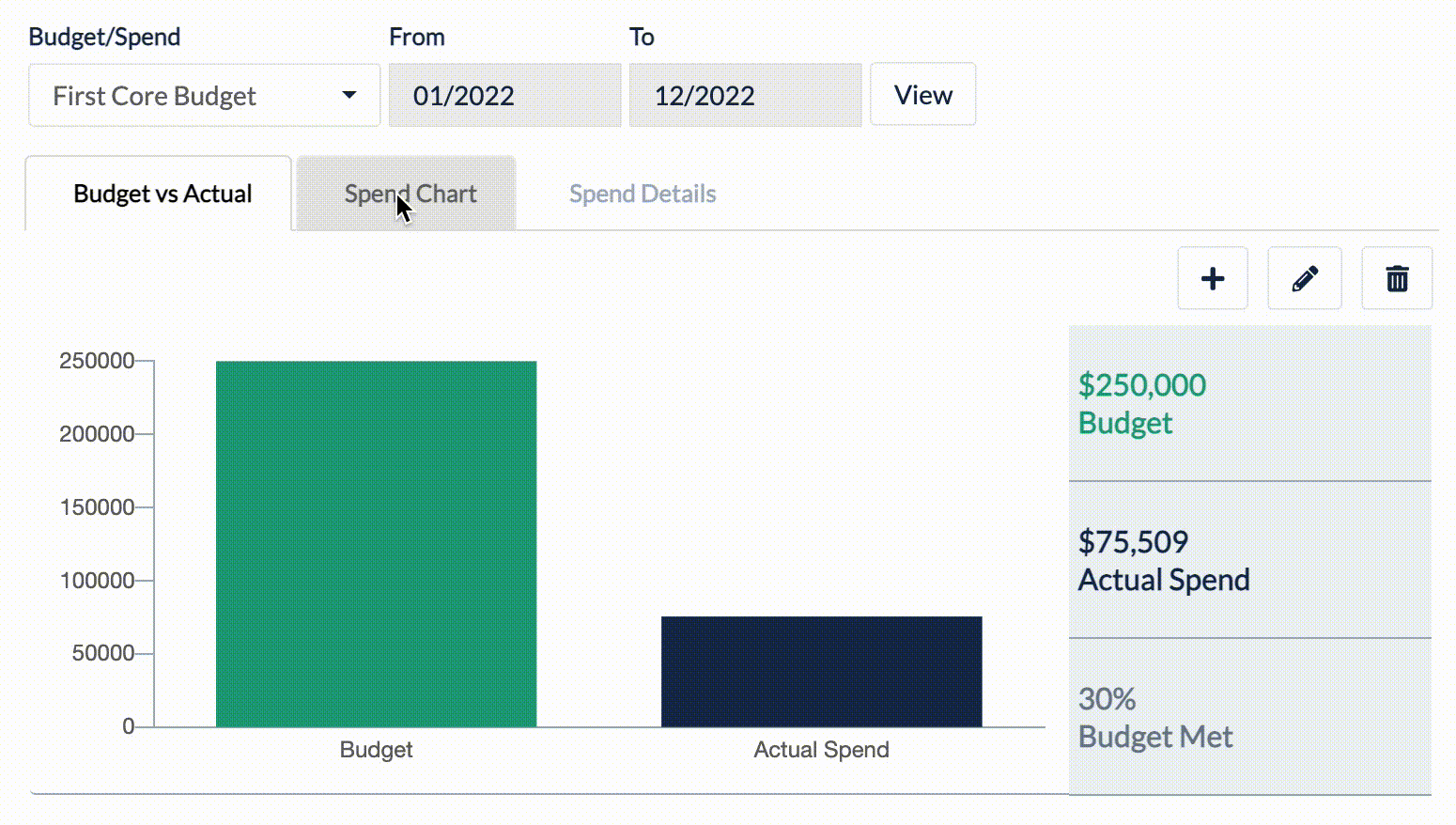Image resolution: width=1456 pixels, height=825 pixels.
Task: Open the Spend Details tab
Action: tap(643, 194)
